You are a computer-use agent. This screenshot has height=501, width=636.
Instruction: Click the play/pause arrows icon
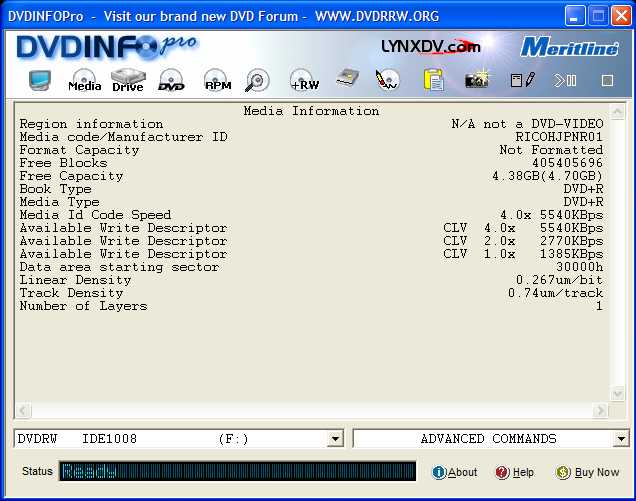(565, 80)
